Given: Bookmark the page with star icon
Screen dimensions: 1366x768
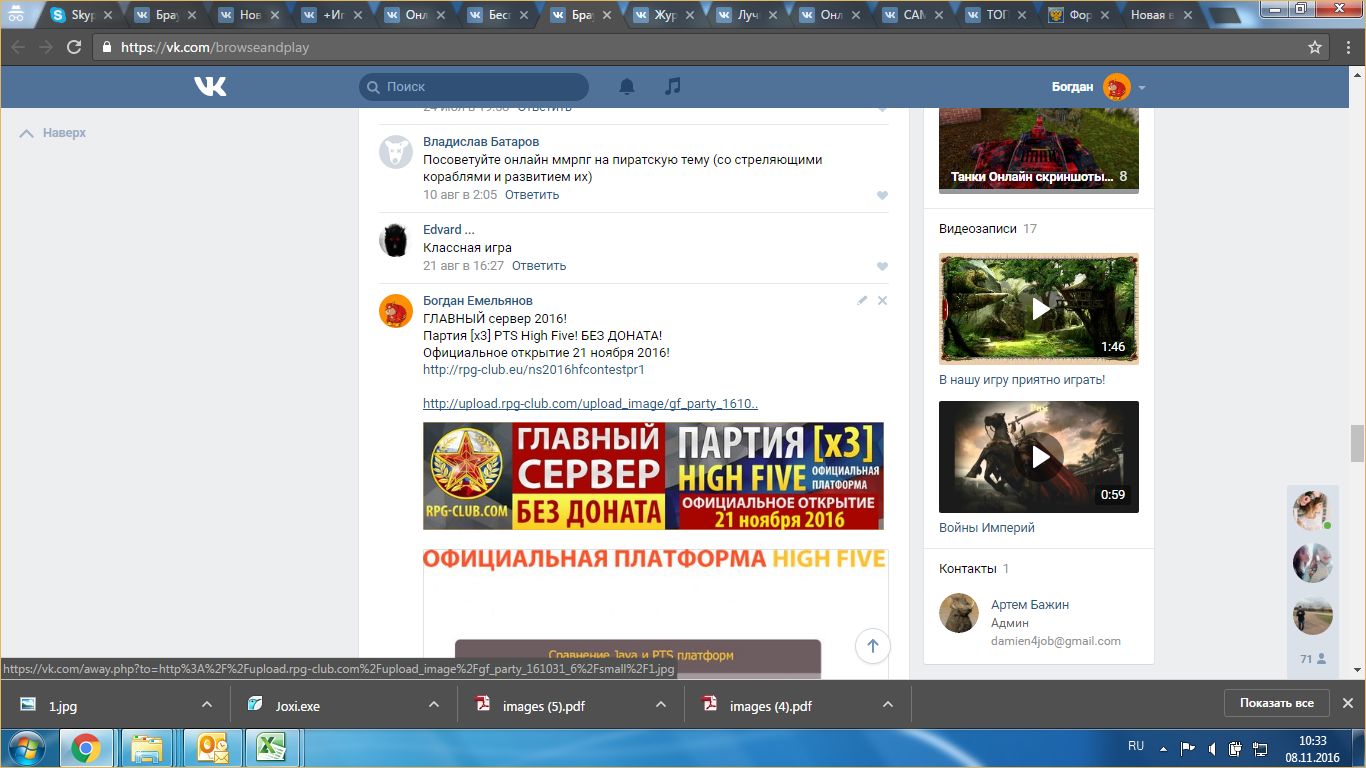Looking at the screenshot, I should (1315, 47).
